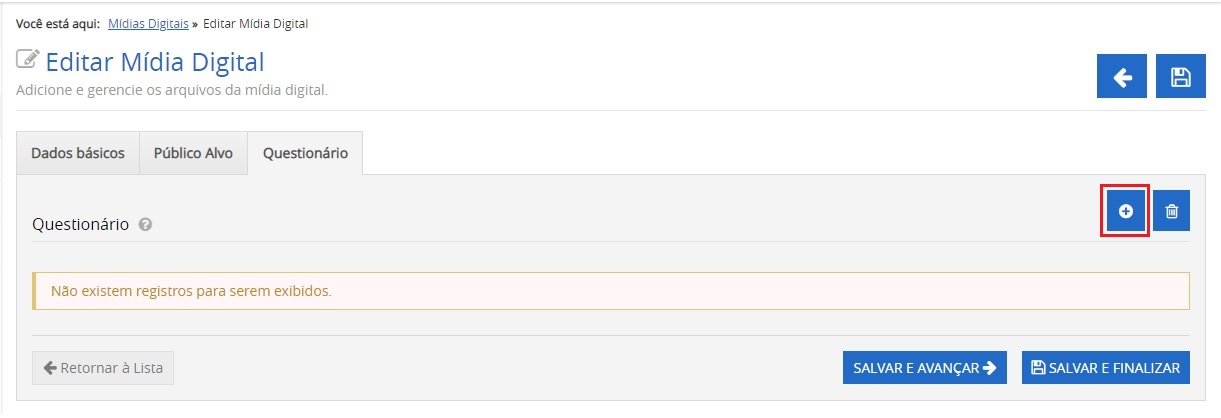
Task: Click the help question mark beside Questionário
Action: click(145, 225)
